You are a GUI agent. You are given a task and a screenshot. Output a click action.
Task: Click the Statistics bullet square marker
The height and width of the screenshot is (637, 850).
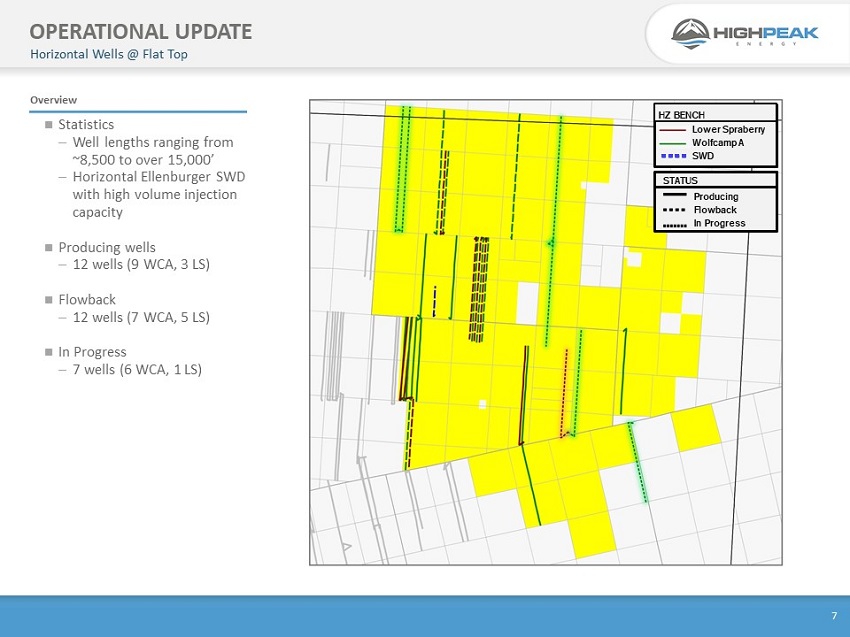pyautogui.click(x=49, y=125)
